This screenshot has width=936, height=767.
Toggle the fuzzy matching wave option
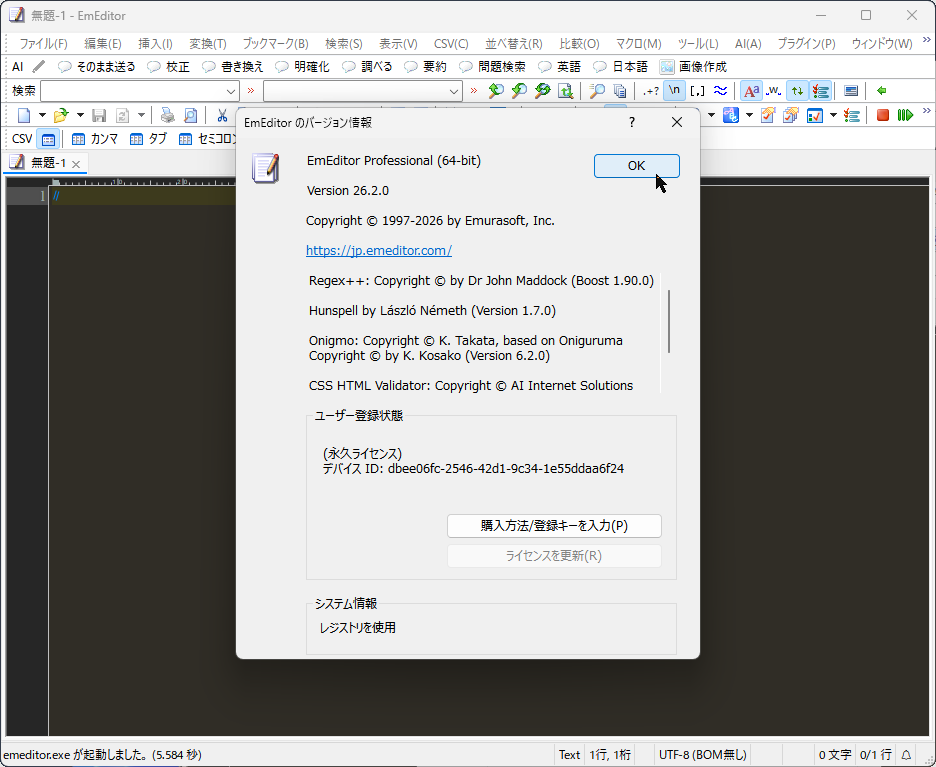tap(721, 91)
